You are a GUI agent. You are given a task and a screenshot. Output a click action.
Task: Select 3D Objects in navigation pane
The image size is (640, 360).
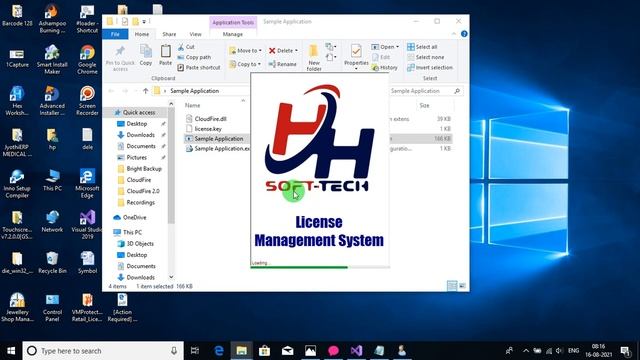136,244
